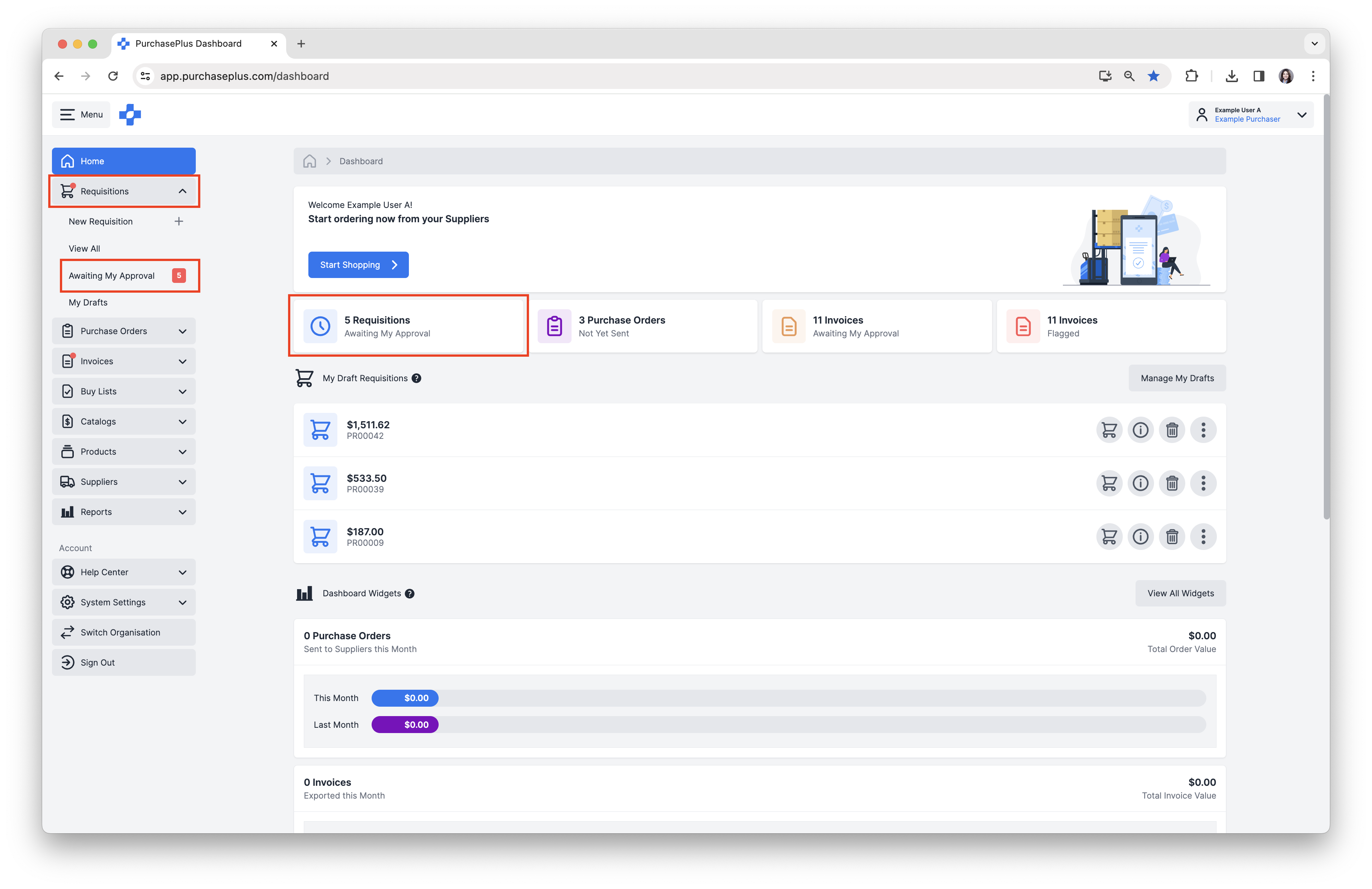Click the Start Shopping button

(358, 265)
